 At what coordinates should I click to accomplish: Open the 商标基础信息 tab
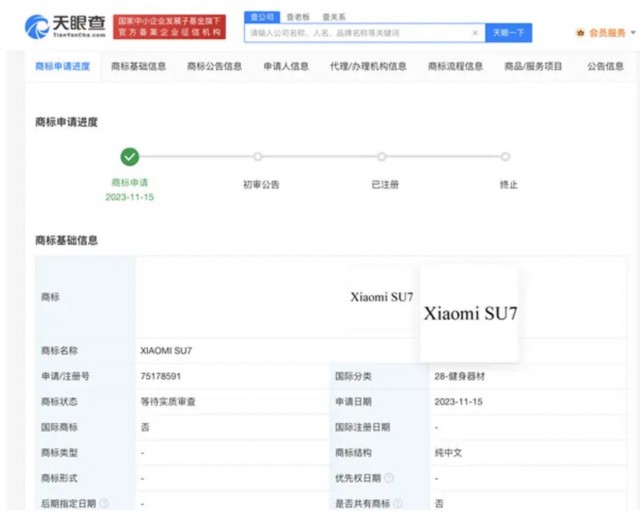click(138, 66)
